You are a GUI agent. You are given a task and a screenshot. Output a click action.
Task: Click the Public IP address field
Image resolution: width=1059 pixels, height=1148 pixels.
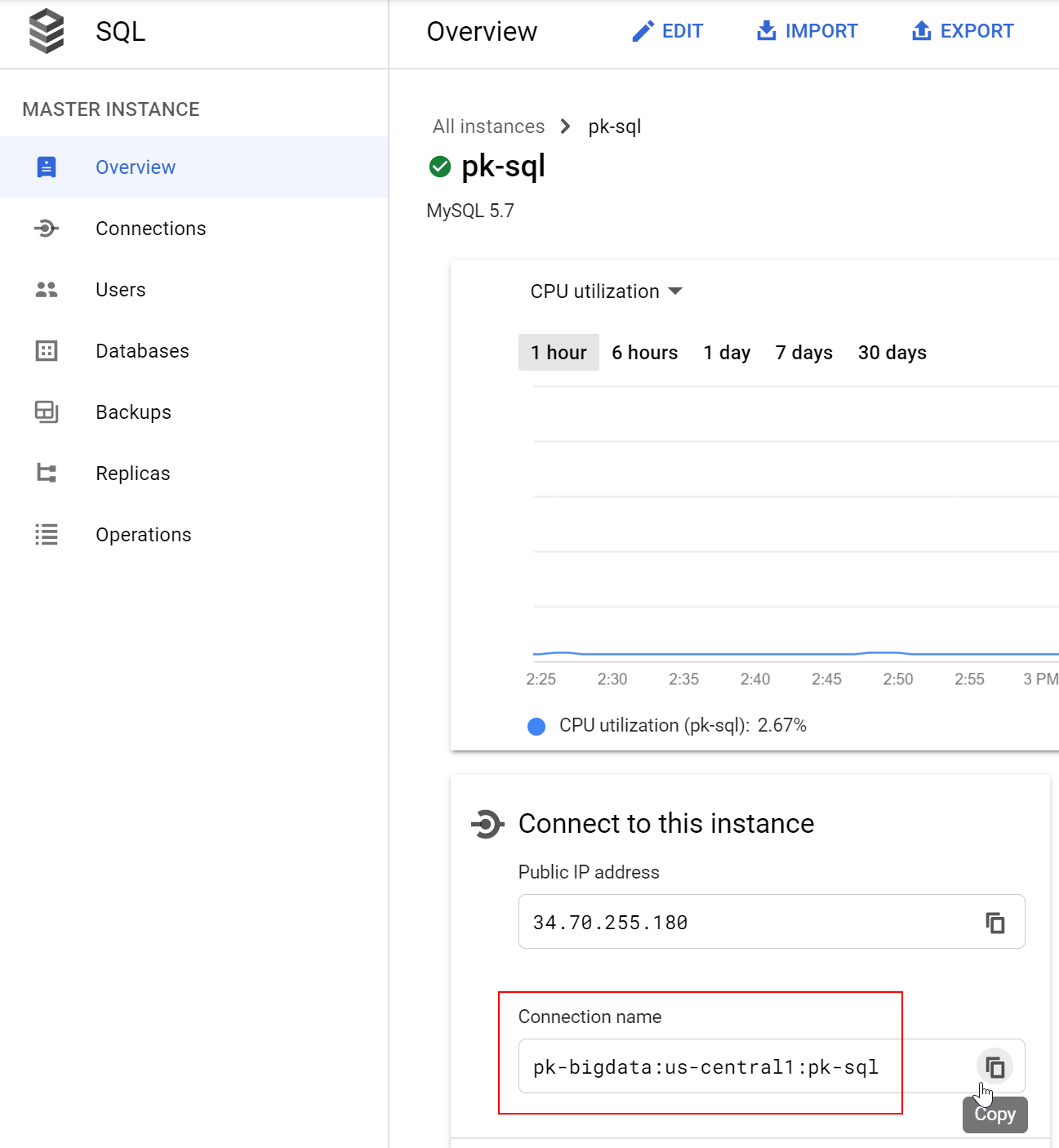point(772,922)
